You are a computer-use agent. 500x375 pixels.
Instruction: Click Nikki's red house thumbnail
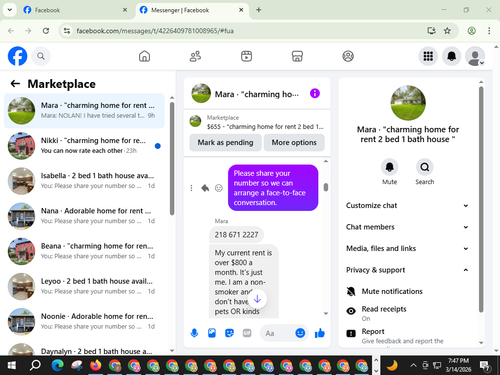coord(21,146)
